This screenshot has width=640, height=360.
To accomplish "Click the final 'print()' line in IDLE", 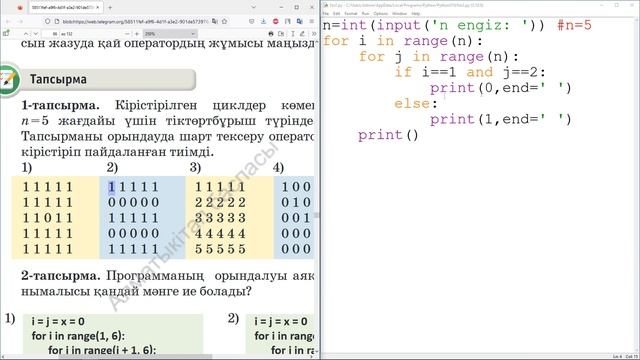I will click(x=388, y=135).
